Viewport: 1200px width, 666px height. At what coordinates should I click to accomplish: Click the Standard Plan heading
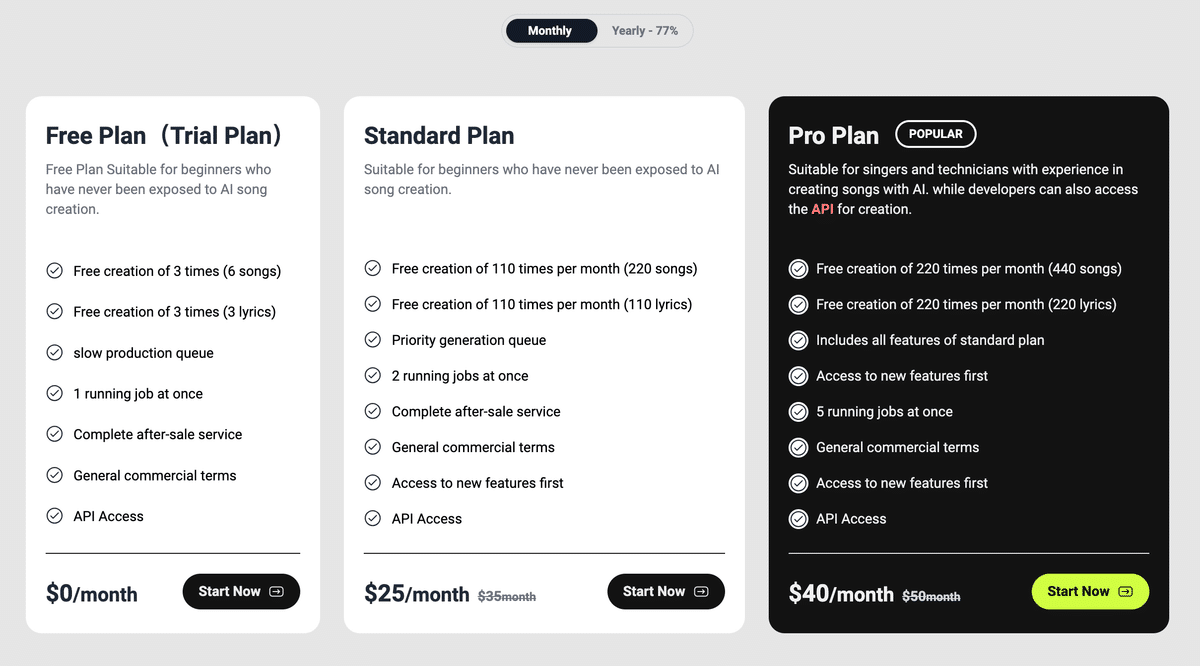pyautogui.click(x=439, y=136)
